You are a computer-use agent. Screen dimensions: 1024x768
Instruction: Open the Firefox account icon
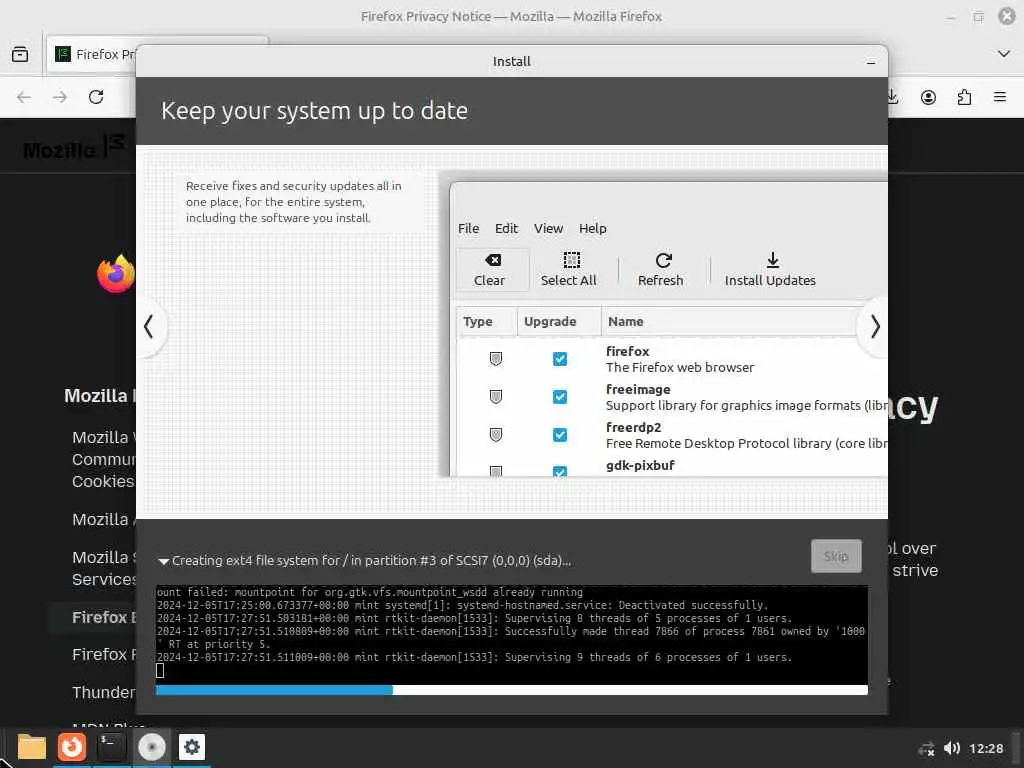point(928,97)
